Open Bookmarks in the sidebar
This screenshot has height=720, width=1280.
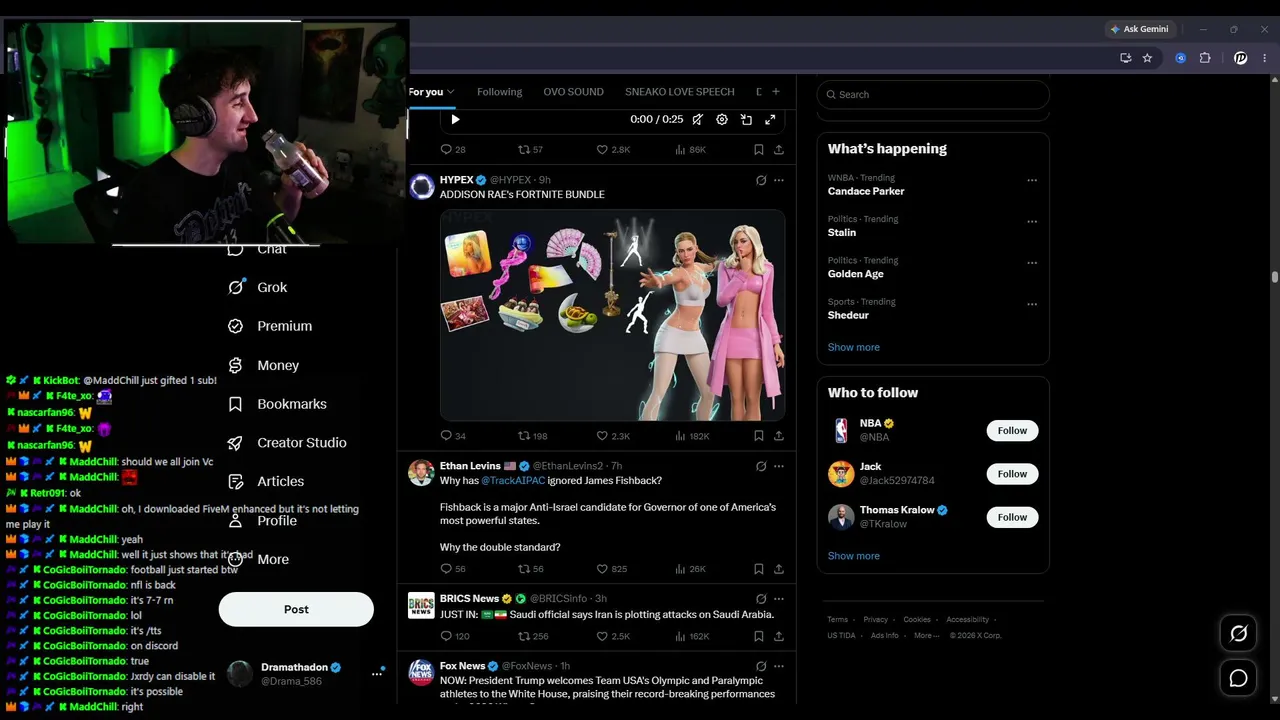point(277,404)
